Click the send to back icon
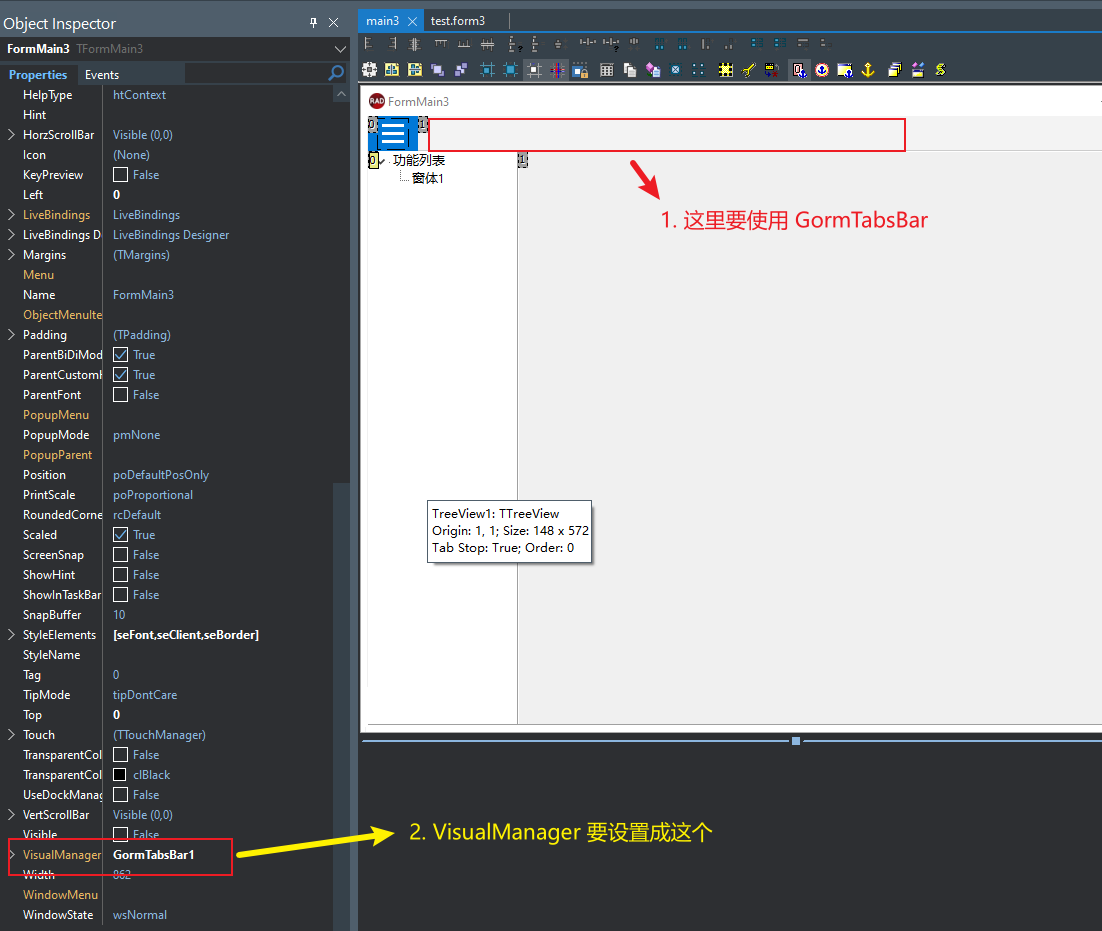This screenshot has height=931, width=1102. pyautogui.click(x=461, y=70)
